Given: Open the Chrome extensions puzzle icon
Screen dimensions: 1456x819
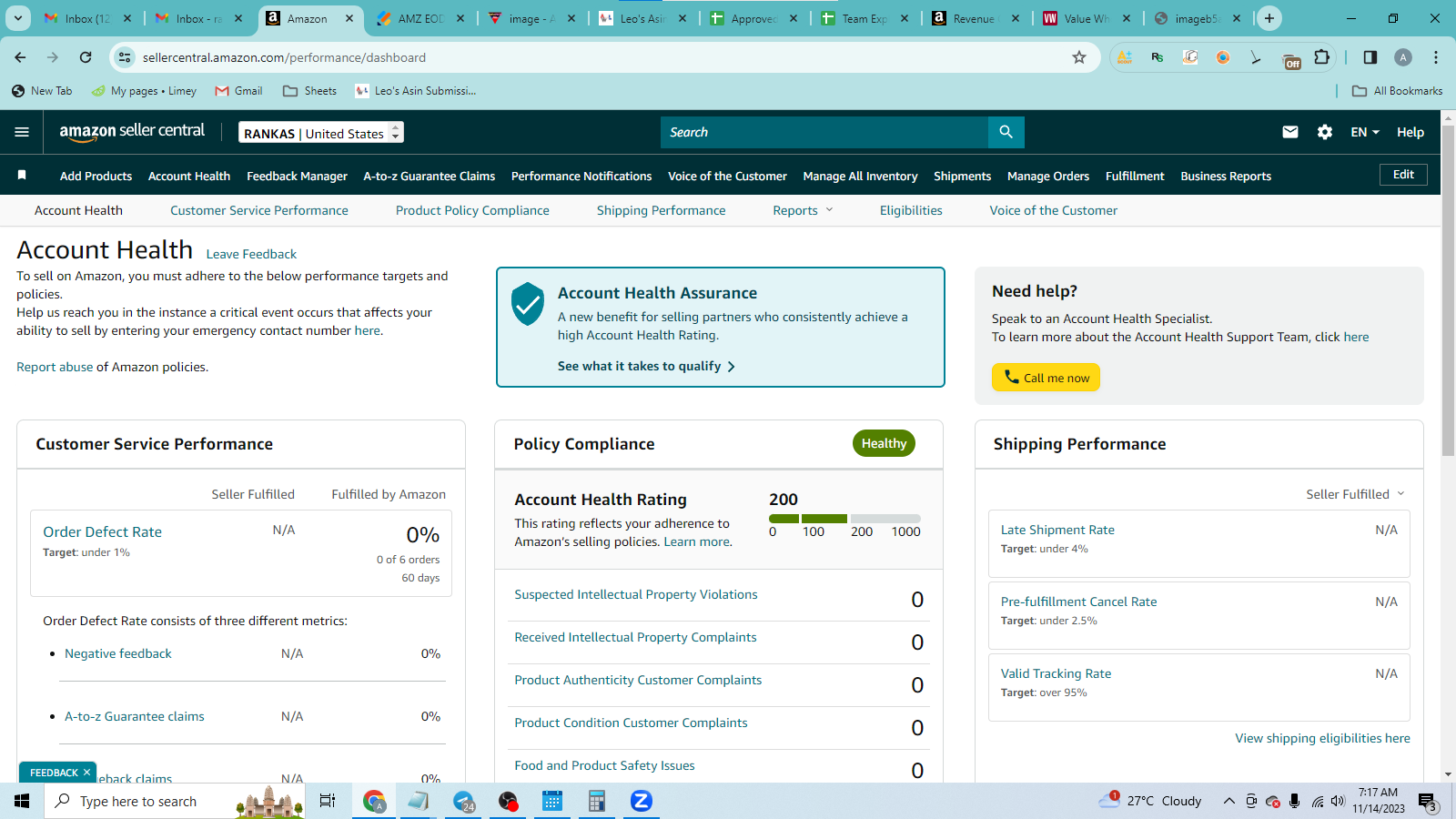Looking at the screenshot, I should (1322, 57).
